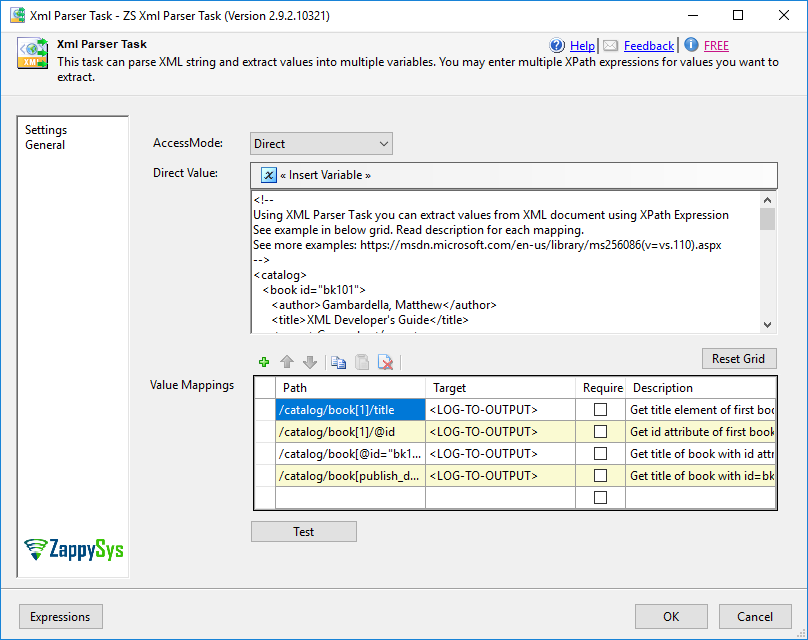Select Path cell /catalog/book[1]/@id
808x640 pixels.
(350, 432)
